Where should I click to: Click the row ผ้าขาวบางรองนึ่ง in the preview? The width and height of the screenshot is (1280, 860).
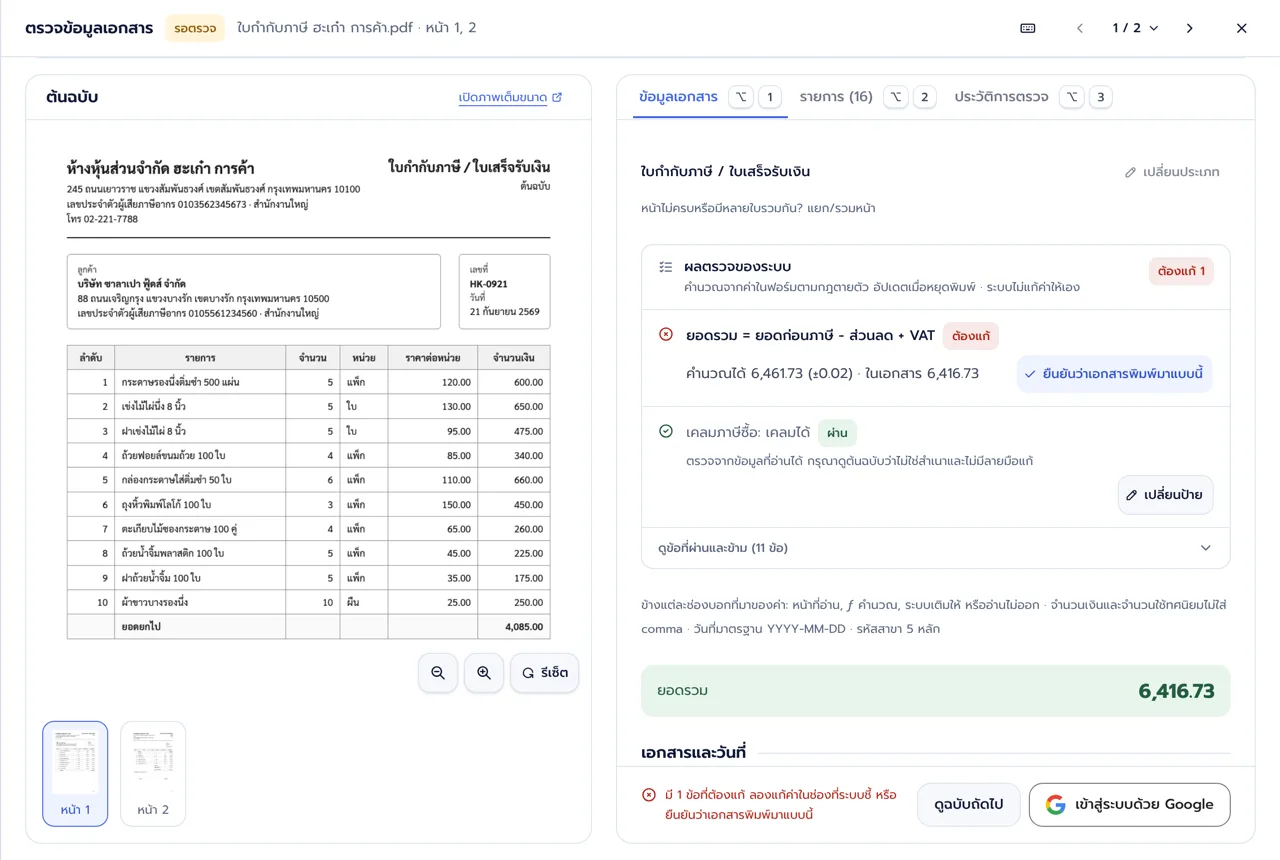click(x=308, y=603)
